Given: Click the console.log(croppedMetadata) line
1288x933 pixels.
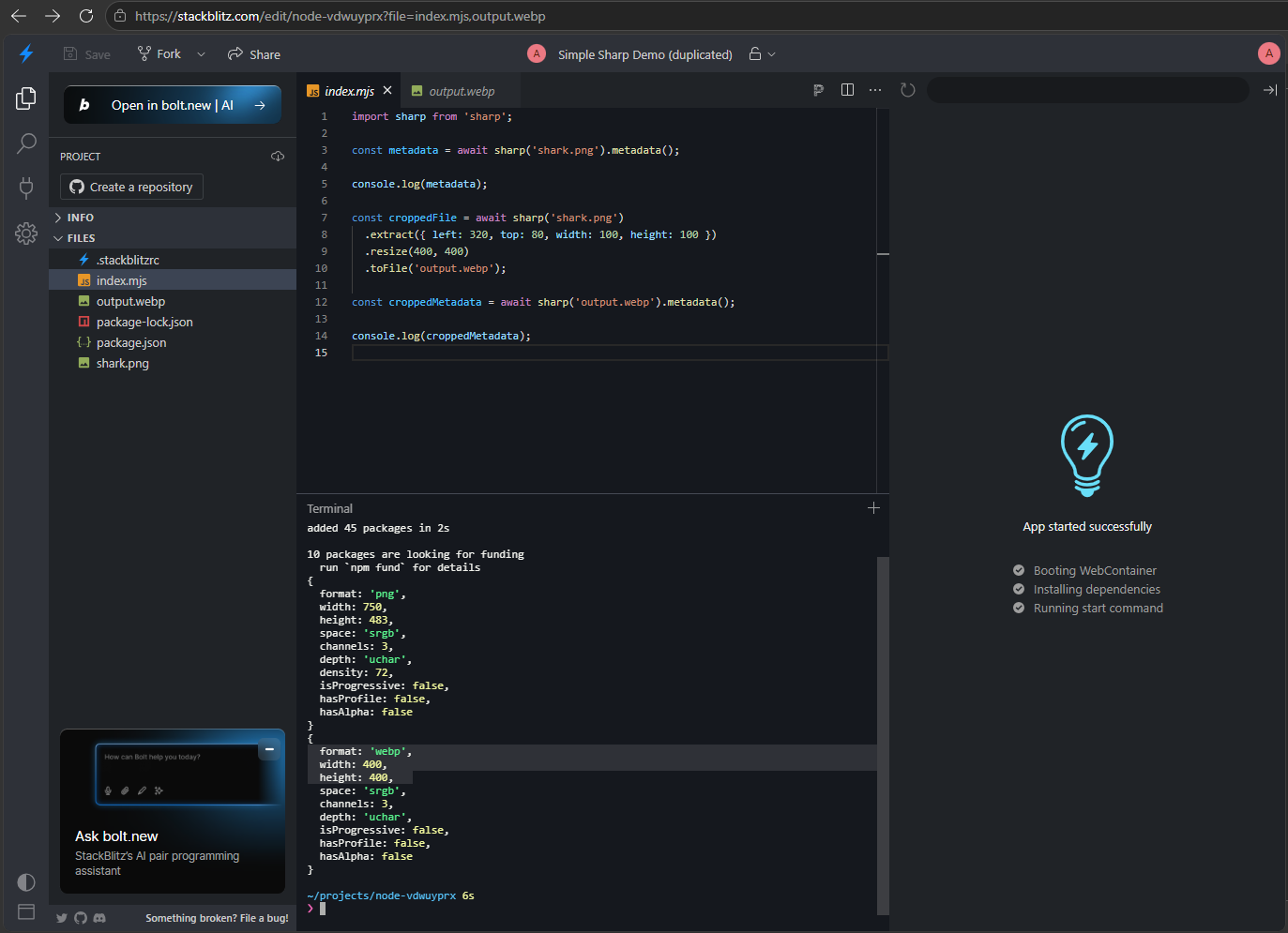Looking at the screenshot, I should [x=441, y=336].
